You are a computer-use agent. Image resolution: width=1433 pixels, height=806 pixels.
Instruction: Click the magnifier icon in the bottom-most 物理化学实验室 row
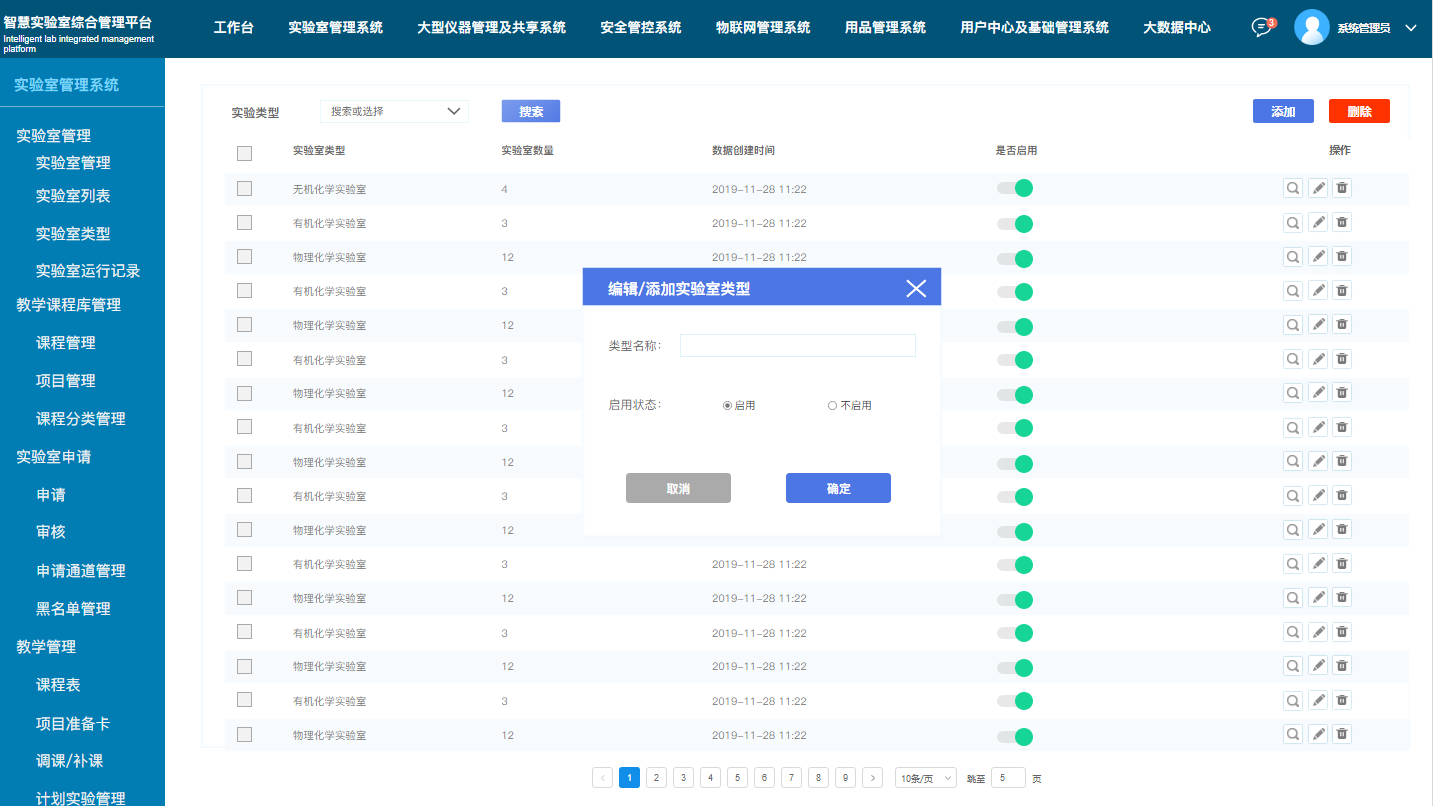(1293, 734)
